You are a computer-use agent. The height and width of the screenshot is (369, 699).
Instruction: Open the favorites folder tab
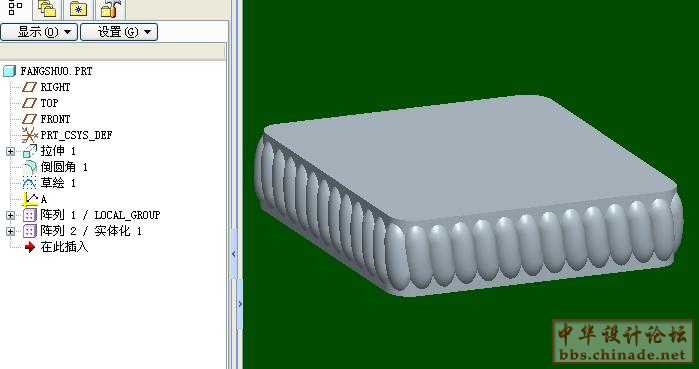pos(78,8)
